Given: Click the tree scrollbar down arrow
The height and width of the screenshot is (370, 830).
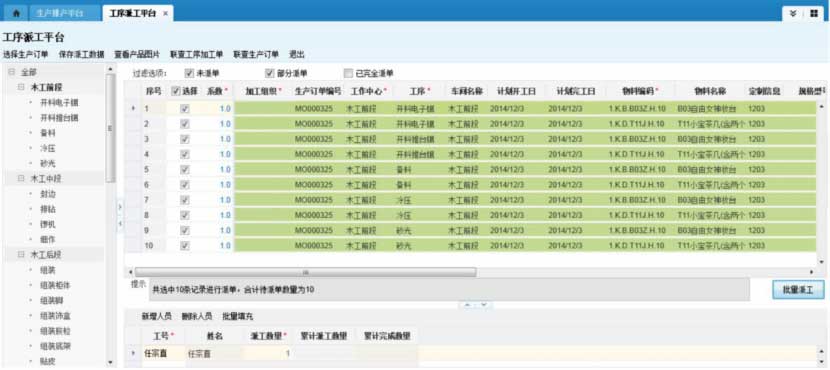Looking at the screenshot, I should (110, 363).
